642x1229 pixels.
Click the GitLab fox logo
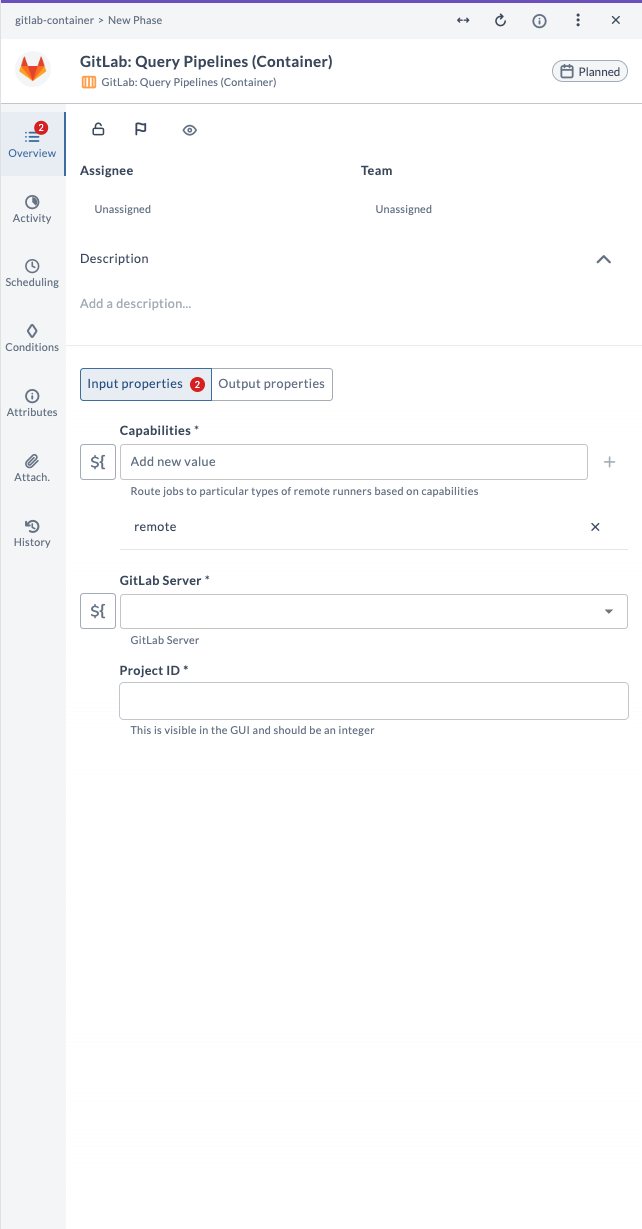(33, 70)
